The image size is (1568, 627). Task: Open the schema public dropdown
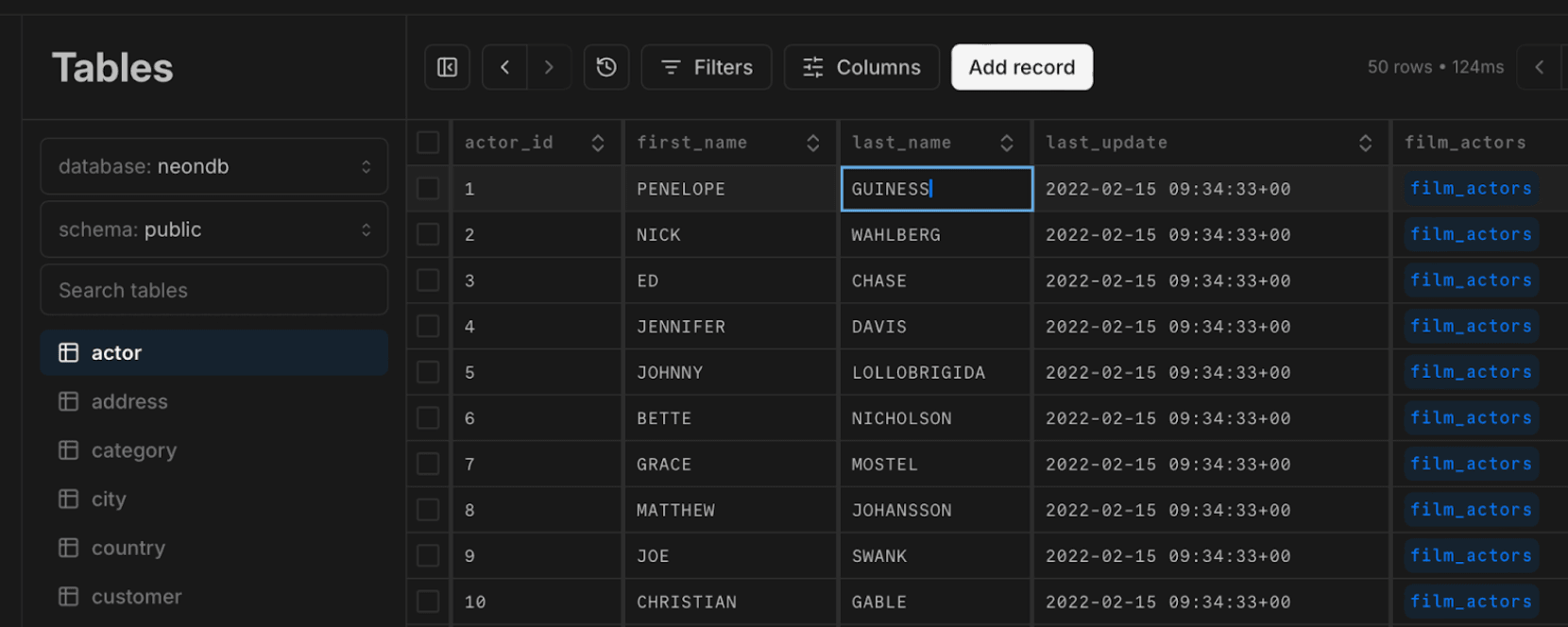tap(214, 229)
